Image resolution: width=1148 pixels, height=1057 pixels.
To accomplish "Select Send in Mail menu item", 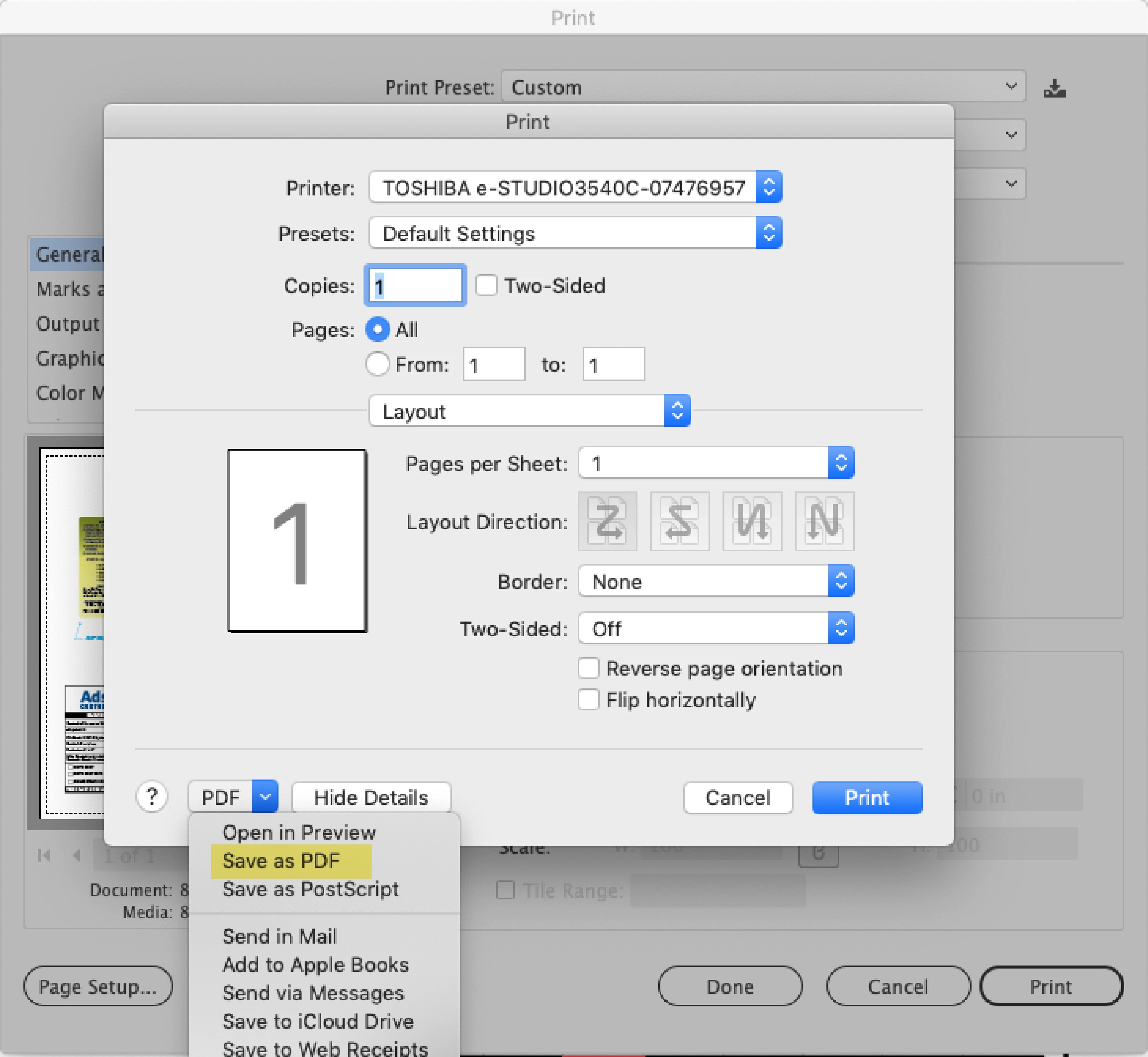I will pyautogui.click(x=280, y=936).
